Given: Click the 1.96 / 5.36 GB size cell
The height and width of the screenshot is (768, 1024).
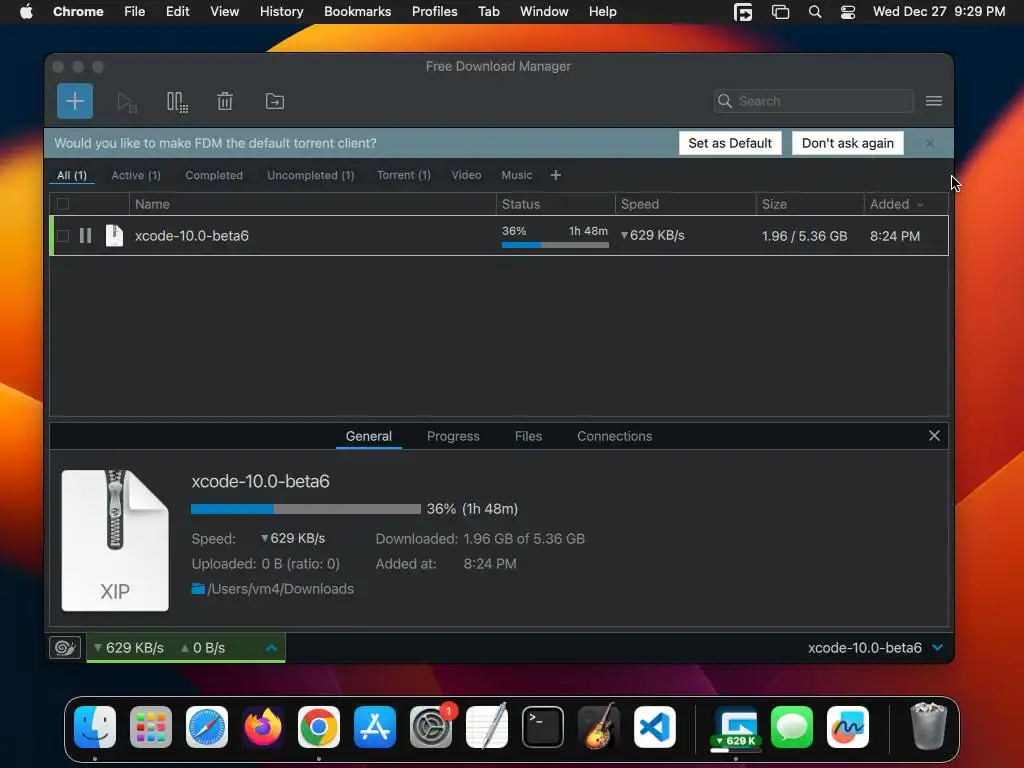Looking at the screenshot, I should point(804,236).
